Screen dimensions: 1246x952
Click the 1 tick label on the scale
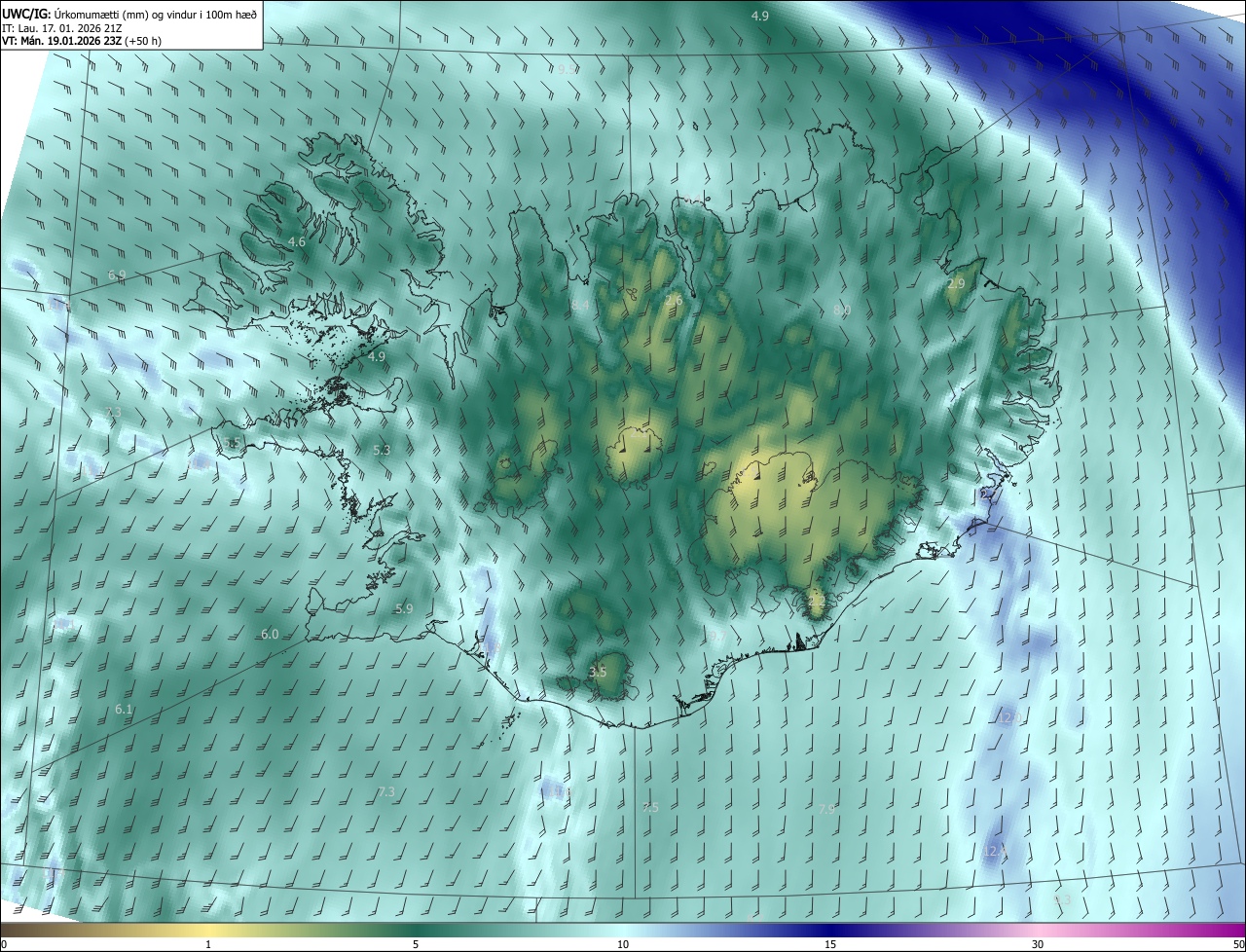[208, 944]
